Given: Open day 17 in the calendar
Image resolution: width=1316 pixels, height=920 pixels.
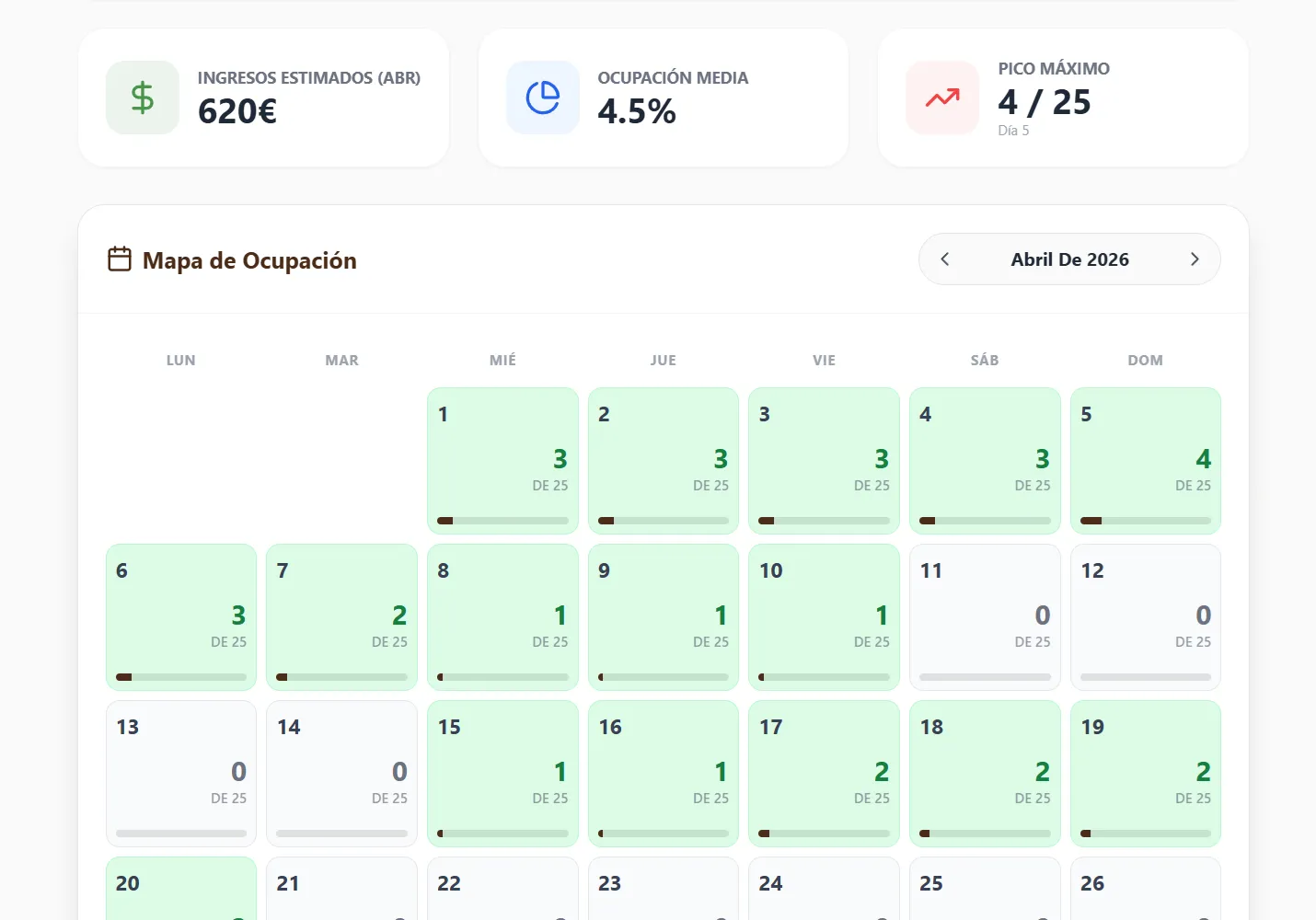Looking at the screenshot, I should point(824,773).
